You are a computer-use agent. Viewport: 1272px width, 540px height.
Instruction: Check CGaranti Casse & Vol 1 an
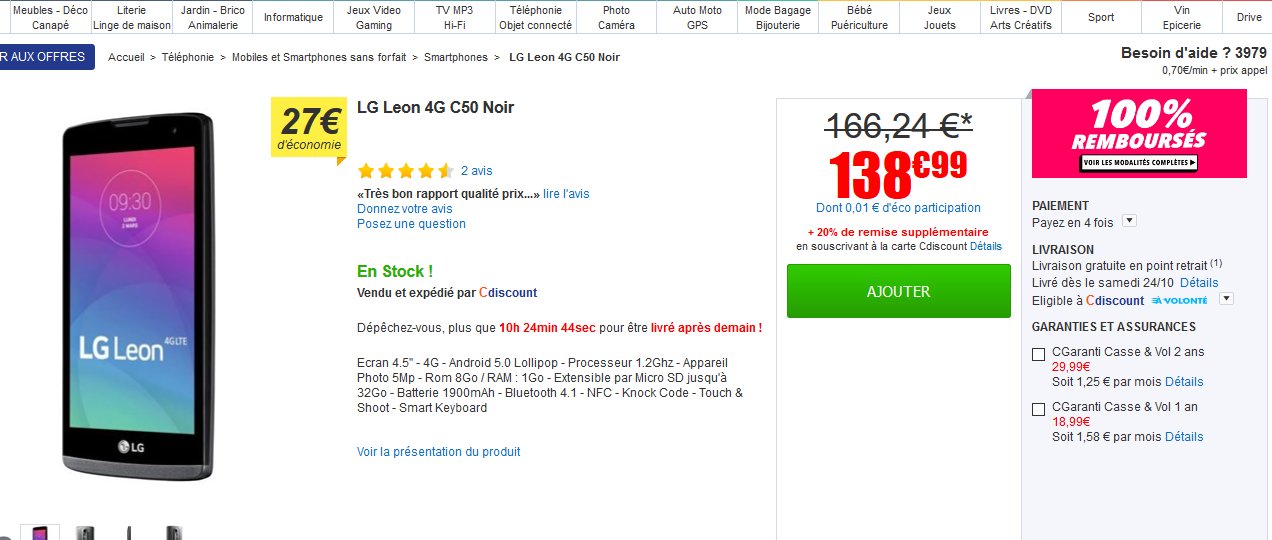1038,409
